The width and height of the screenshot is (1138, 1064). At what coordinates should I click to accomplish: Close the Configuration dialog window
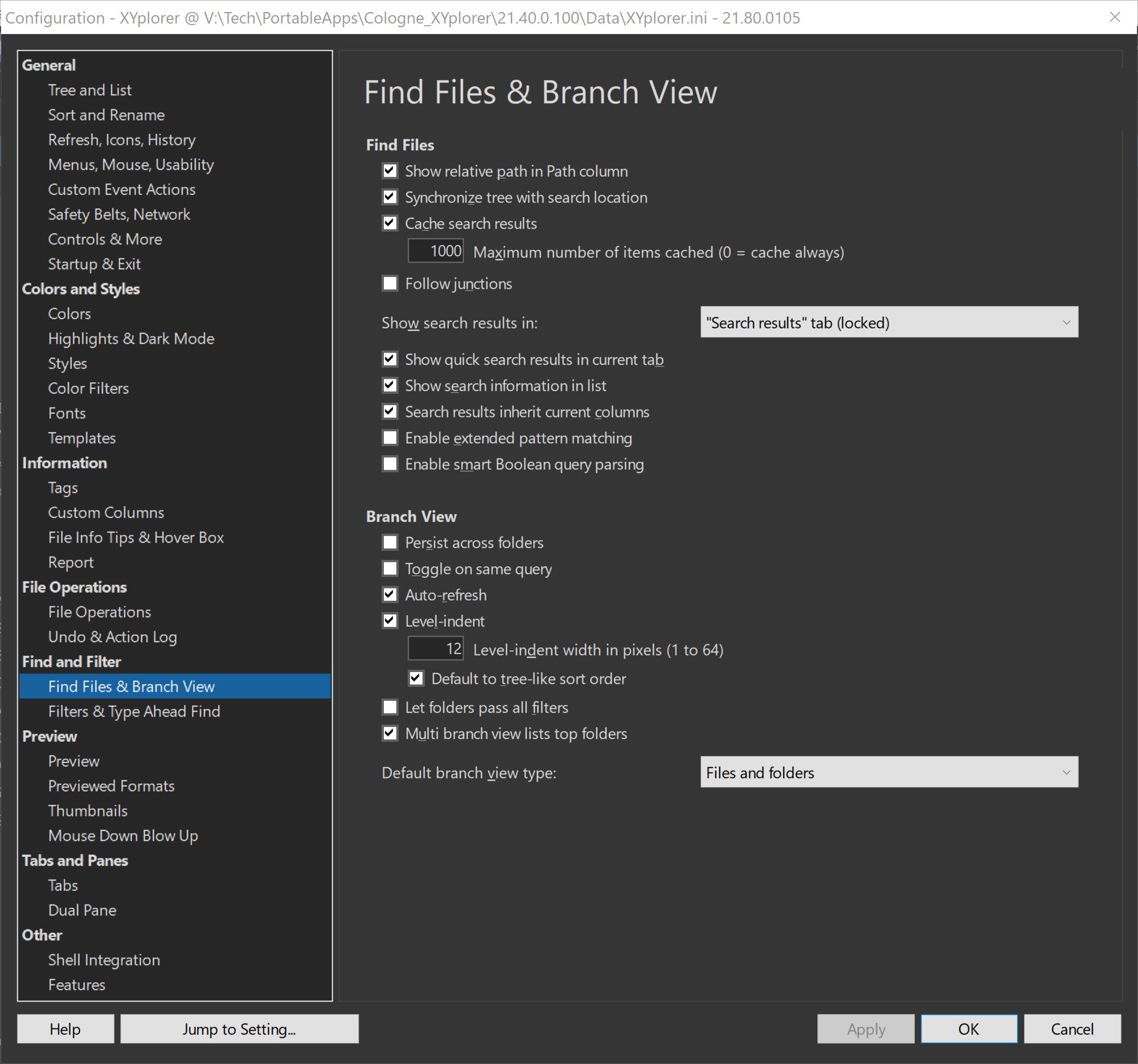(1114, 17)
